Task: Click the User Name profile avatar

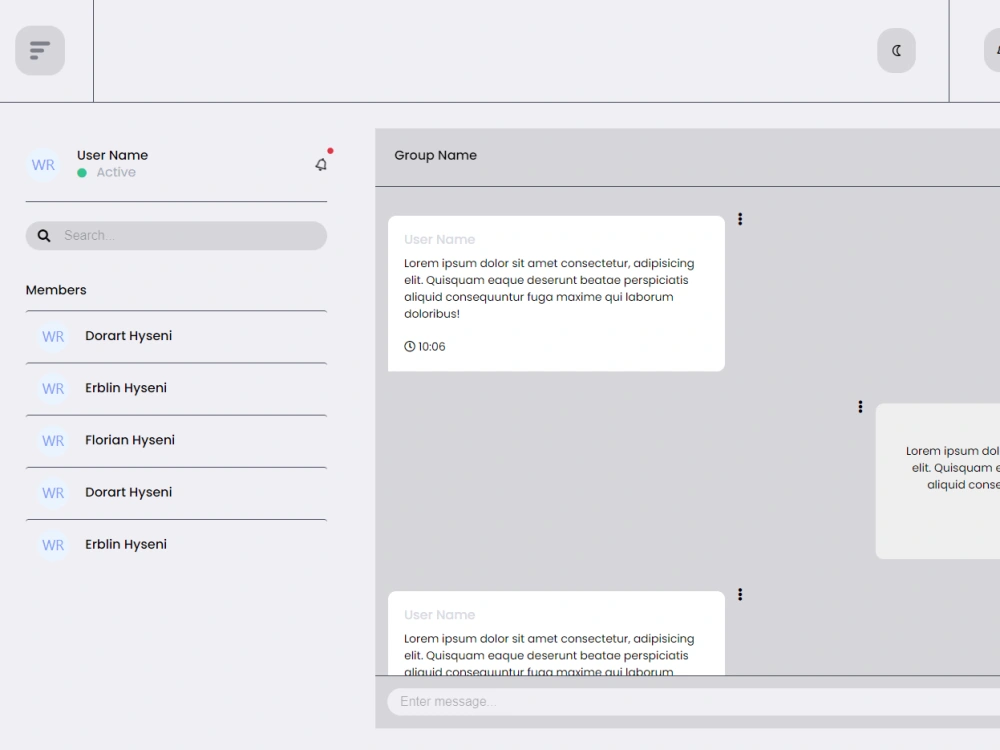Action: tap(43, 165)
